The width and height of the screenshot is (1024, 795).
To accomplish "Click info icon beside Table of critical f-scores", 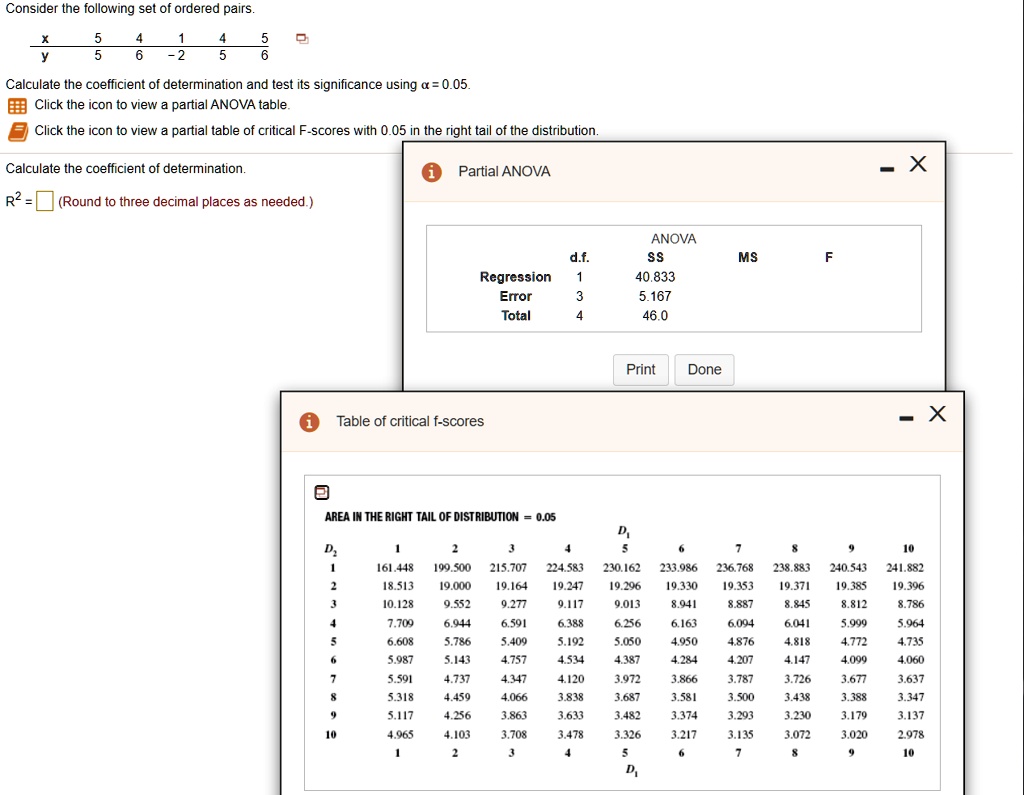I will 310,422.
